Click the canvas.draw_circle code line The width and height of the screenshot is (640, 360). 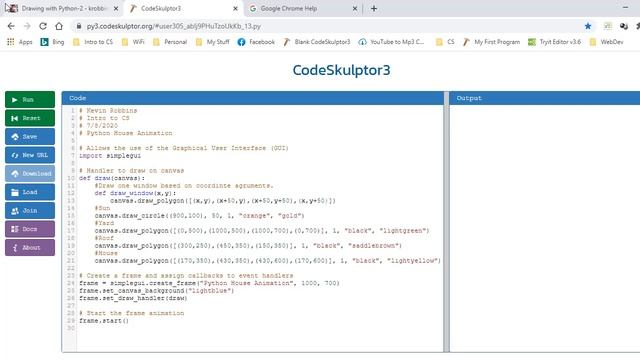point(200,216)
